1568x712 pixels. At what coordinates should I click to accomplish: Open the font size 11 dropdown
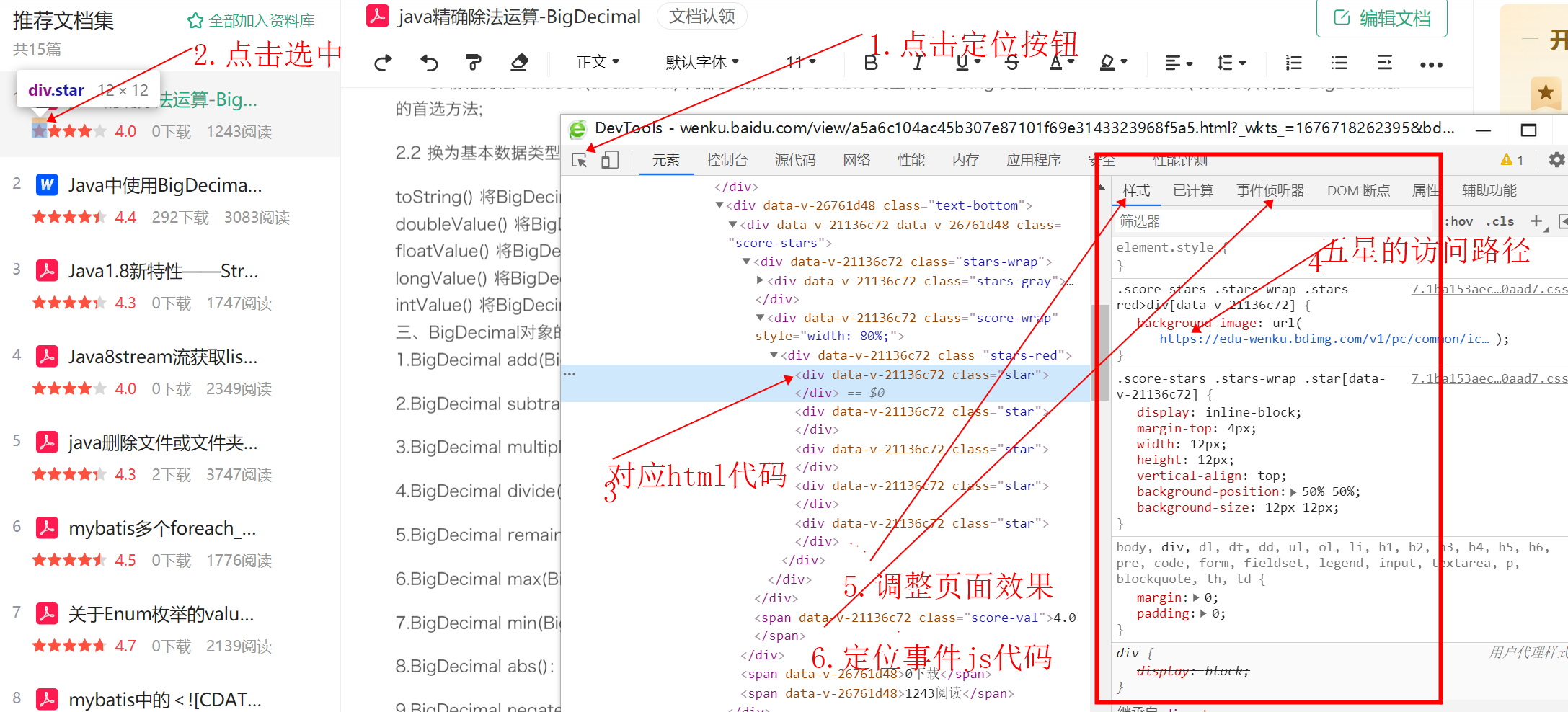pos(798,62)
